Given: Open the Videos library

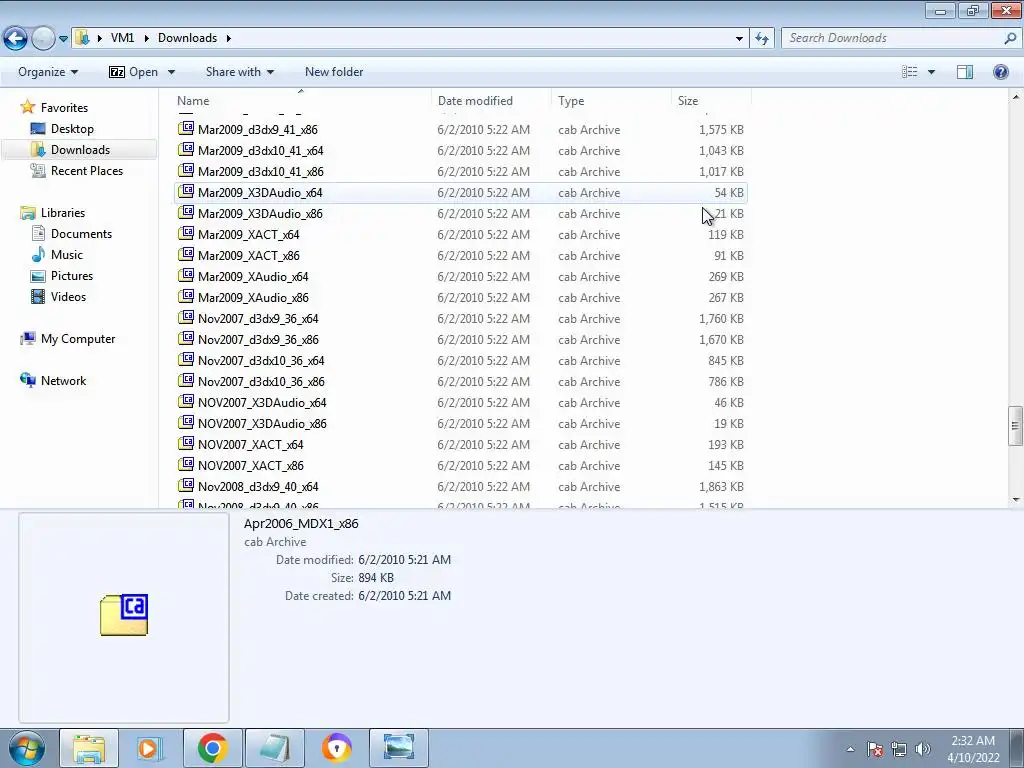Looking at the screenshot, I should [x=69, y=296].
